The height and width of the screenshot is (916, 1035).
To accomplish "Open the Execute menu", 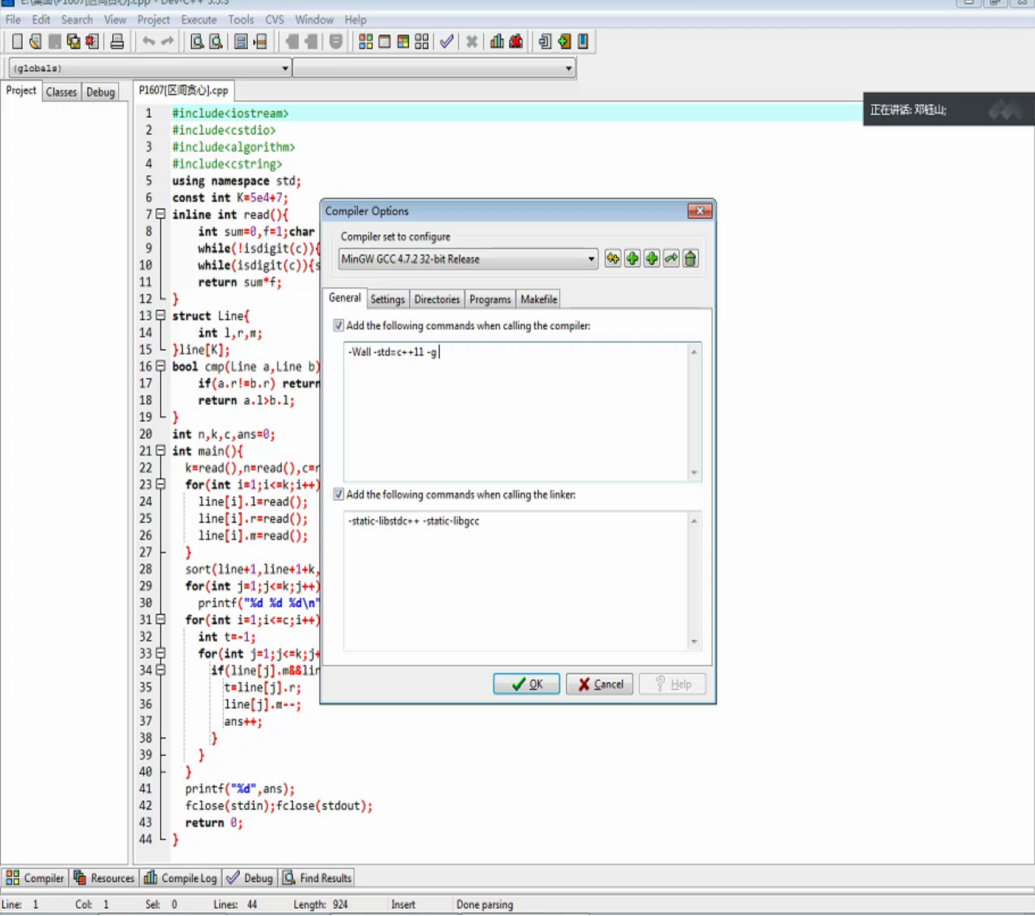I will point(198,19).
